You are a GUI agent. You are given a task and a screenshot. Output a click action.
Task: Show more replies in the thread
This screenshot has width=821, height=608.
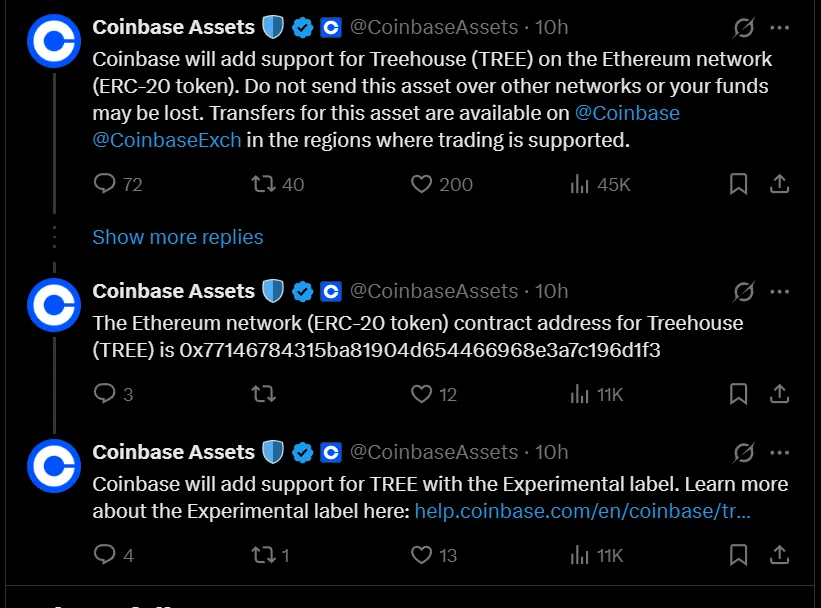pos(177,237)
